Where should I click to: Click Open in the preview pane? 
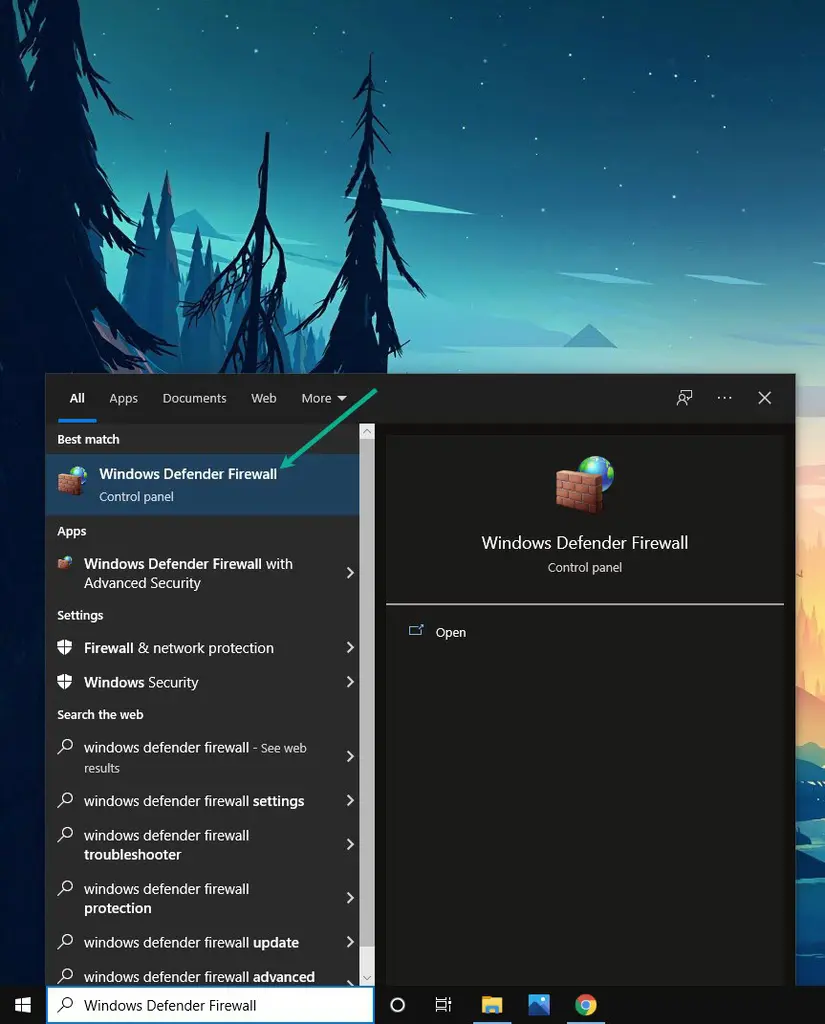(x=451, y=632)
